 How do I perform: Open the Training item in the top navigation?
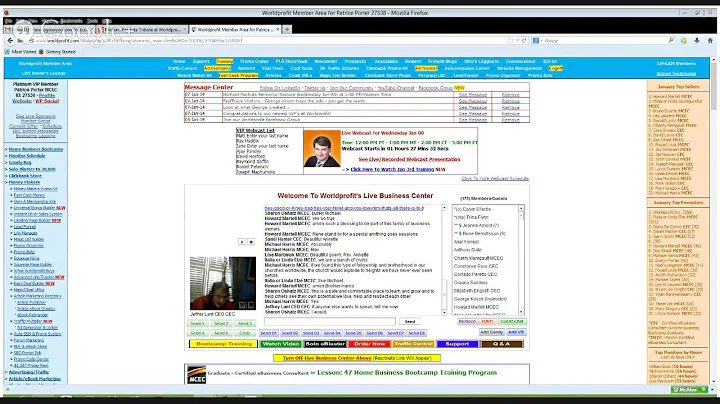(225, 62)
